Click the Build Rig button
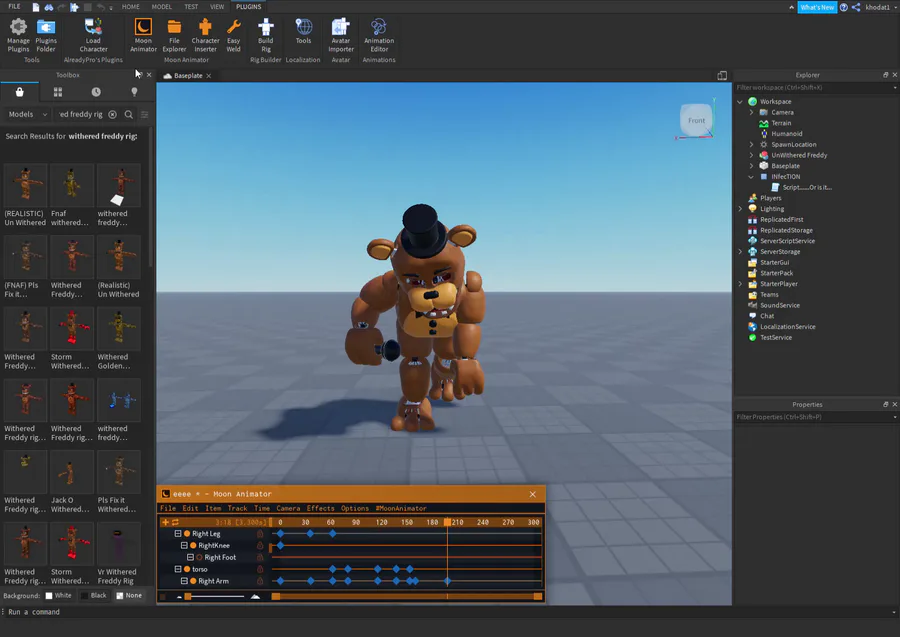This screenshot has width=900, height=637. click(x=265, y=35)
